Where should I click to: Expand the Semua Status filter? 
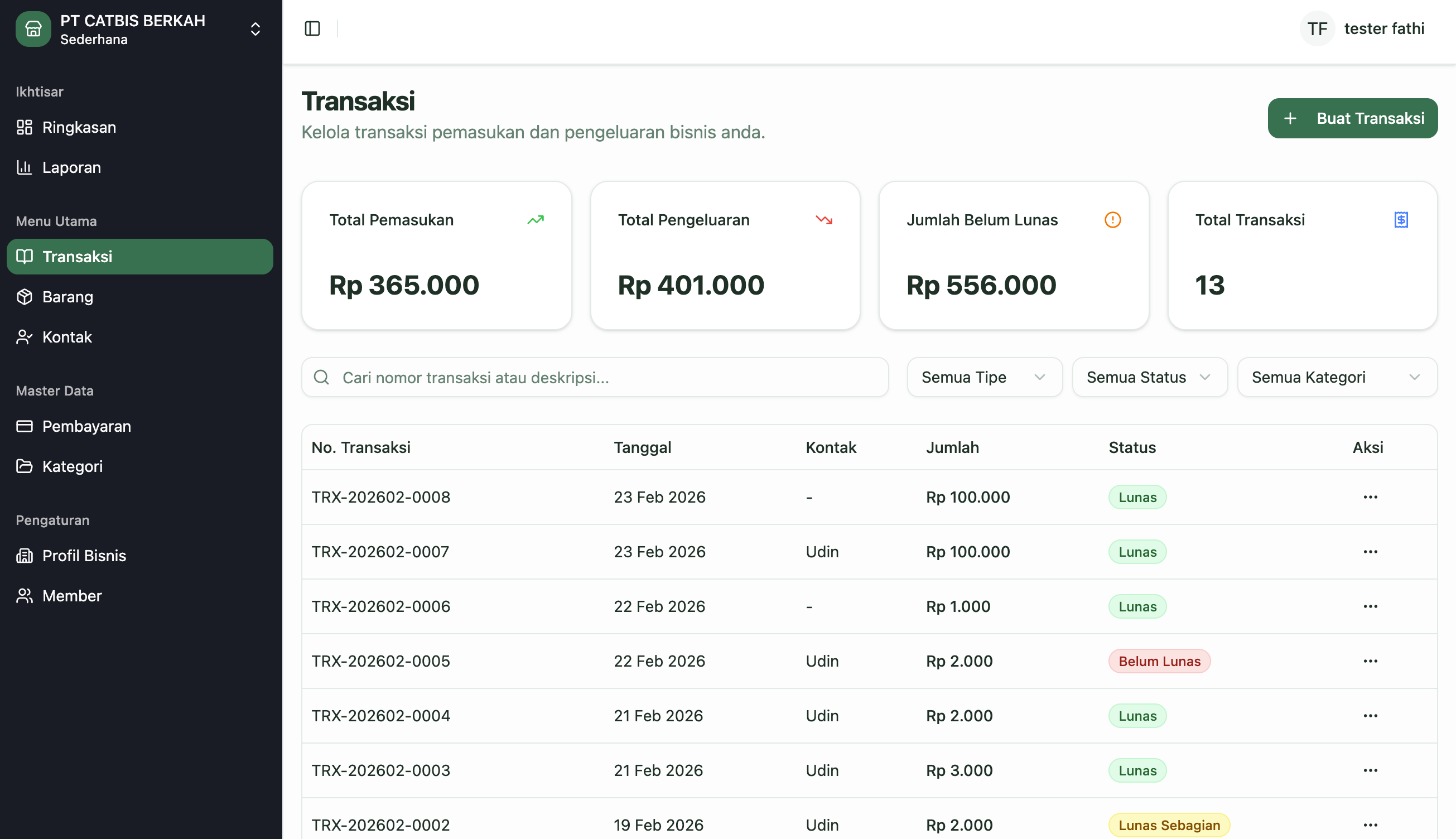pos(1150,377)
